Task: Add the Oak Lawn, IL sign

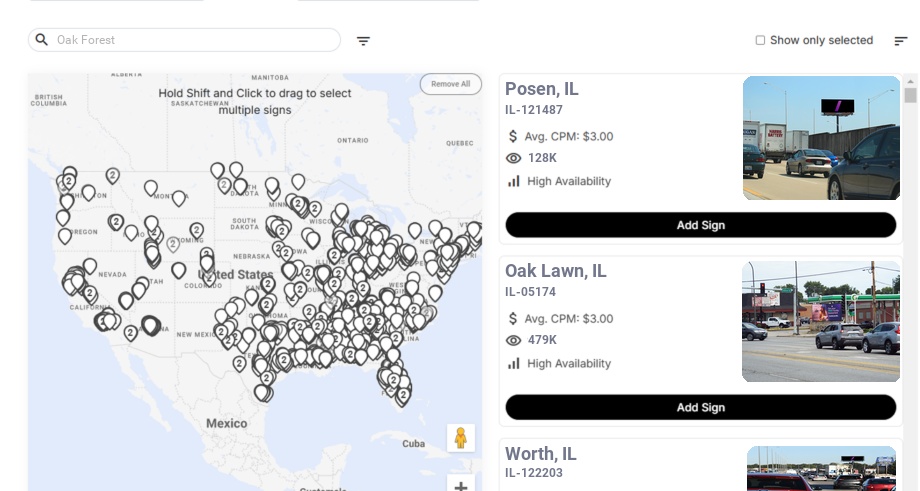Action: click(700, 407)
